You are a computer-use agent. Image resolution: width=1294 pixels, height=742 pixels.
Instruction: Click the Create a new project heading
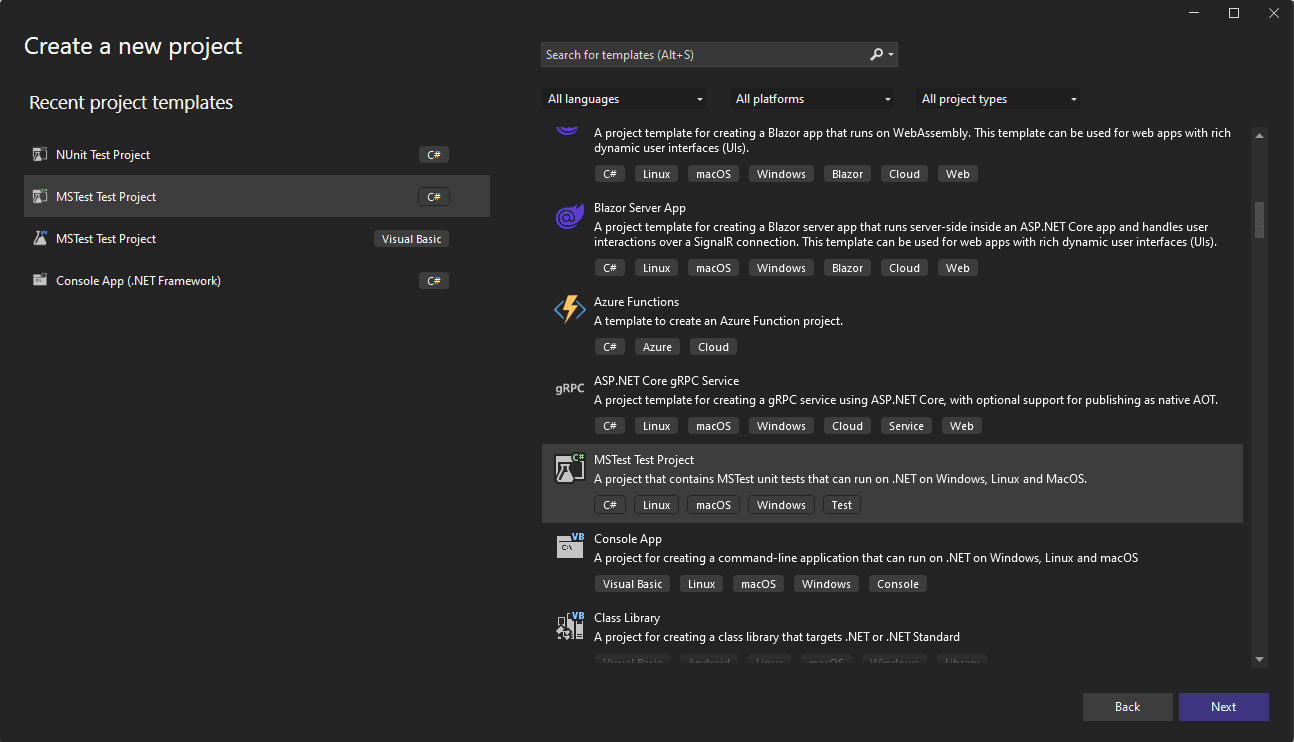[x=133, y=46]
